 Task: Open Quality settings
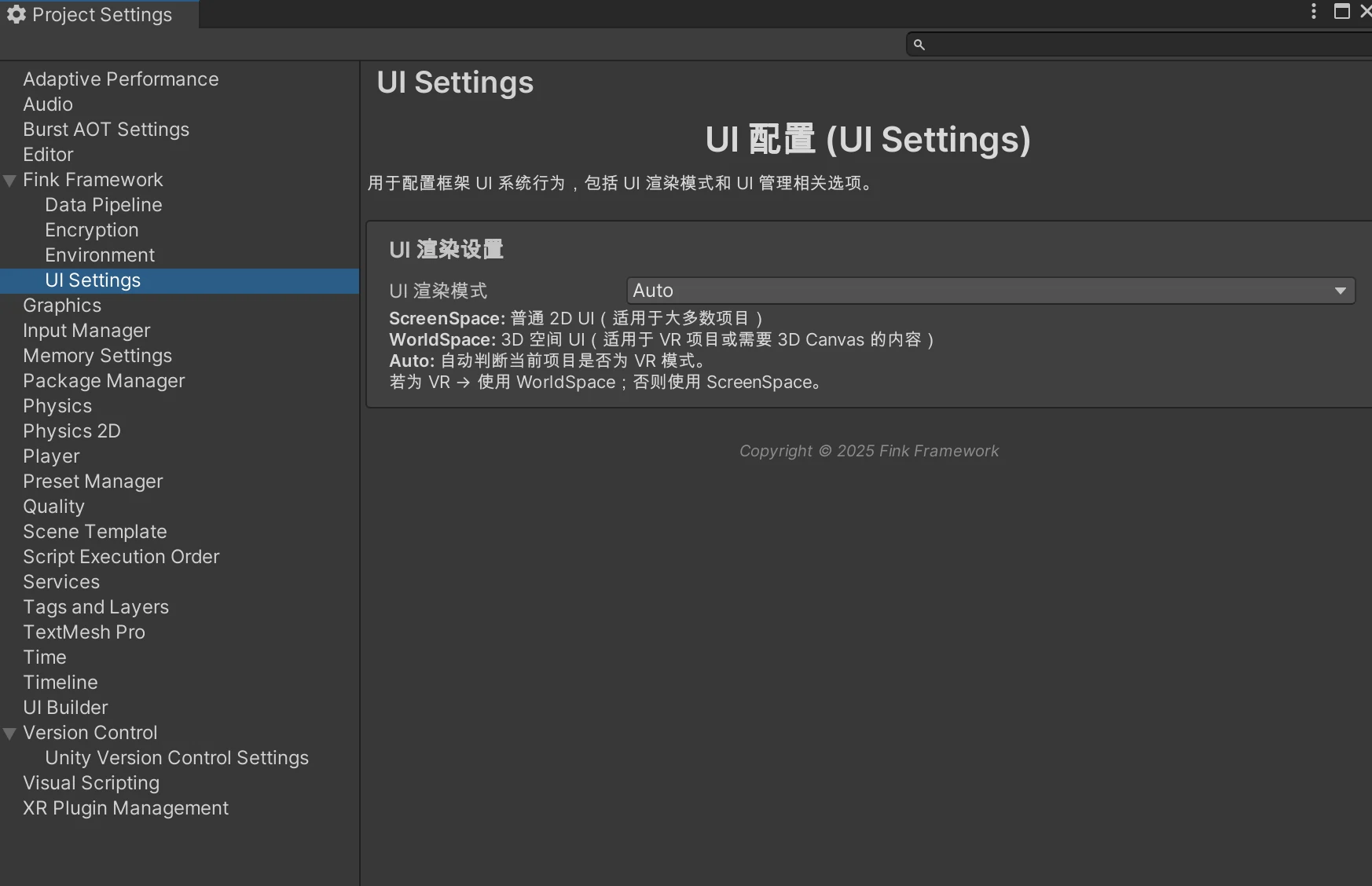coord(53,507)
